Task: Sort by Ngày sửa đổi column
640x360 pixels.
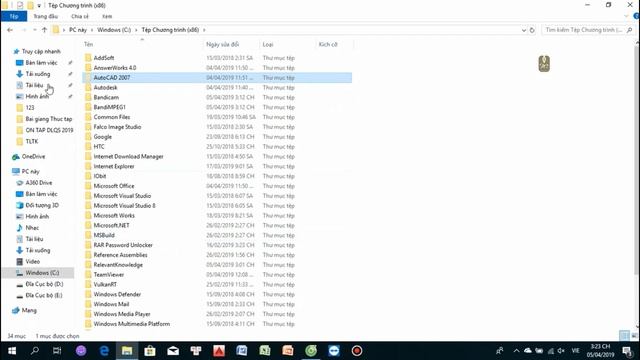Action: pyautogui.click(x=231, y=44)
